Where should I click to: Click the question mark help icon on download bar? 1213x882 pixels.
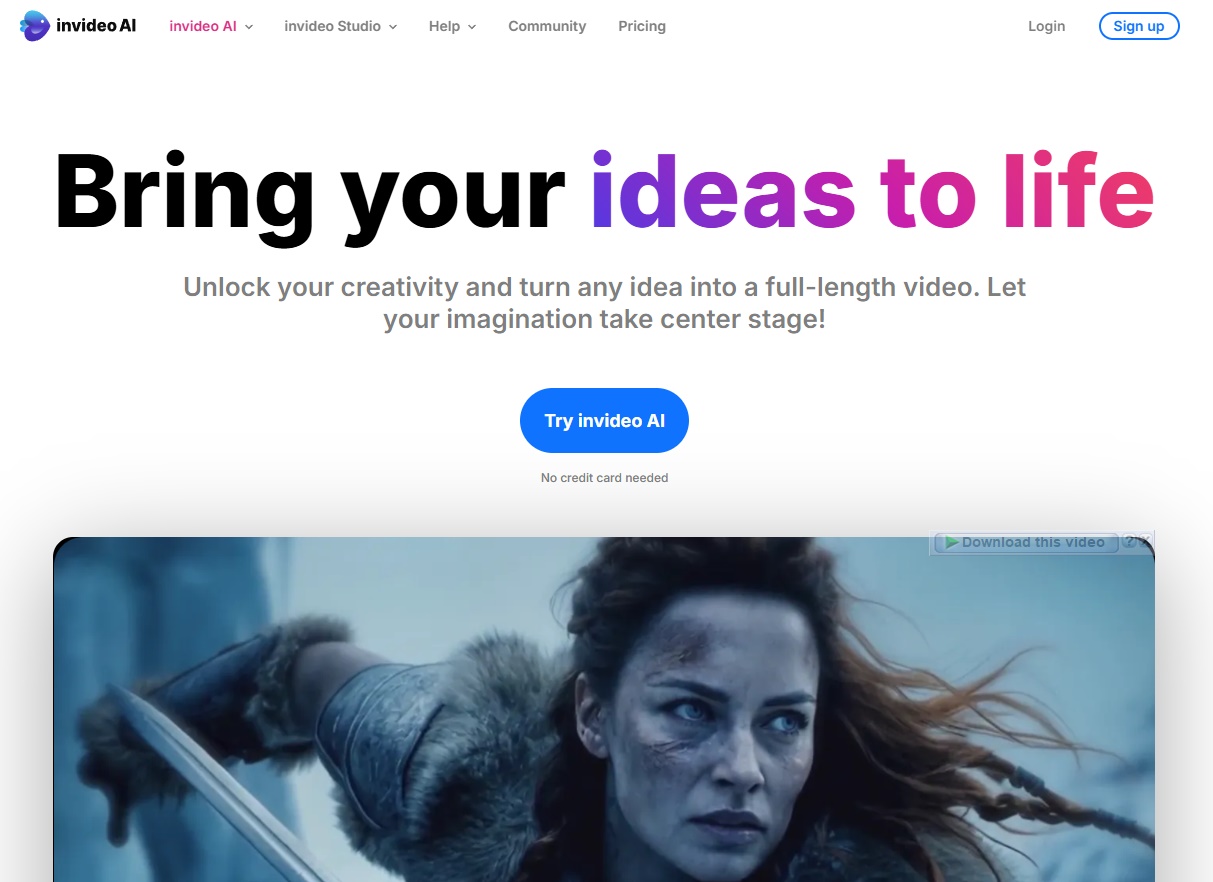coord(1130,541)
